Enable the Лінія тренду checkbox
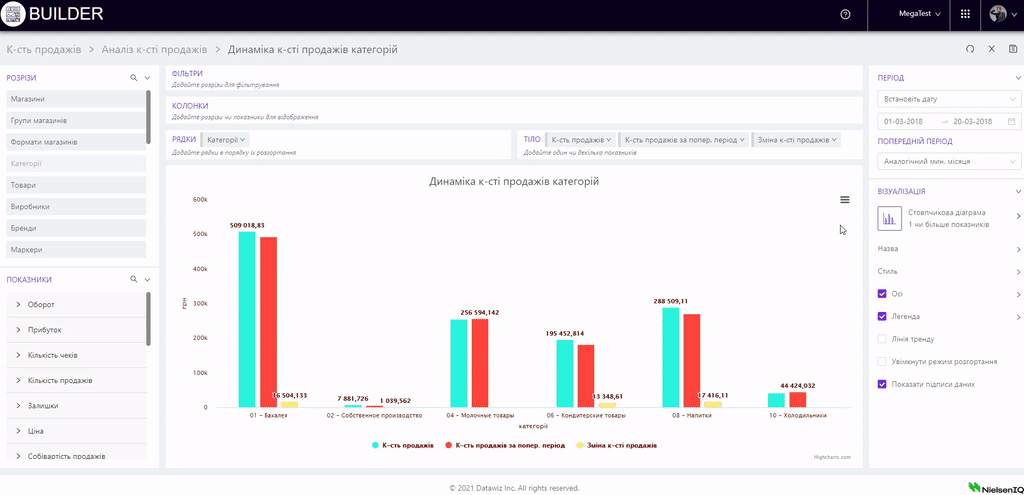Viewport: 1024px width, 495px height. coord(882,339)
